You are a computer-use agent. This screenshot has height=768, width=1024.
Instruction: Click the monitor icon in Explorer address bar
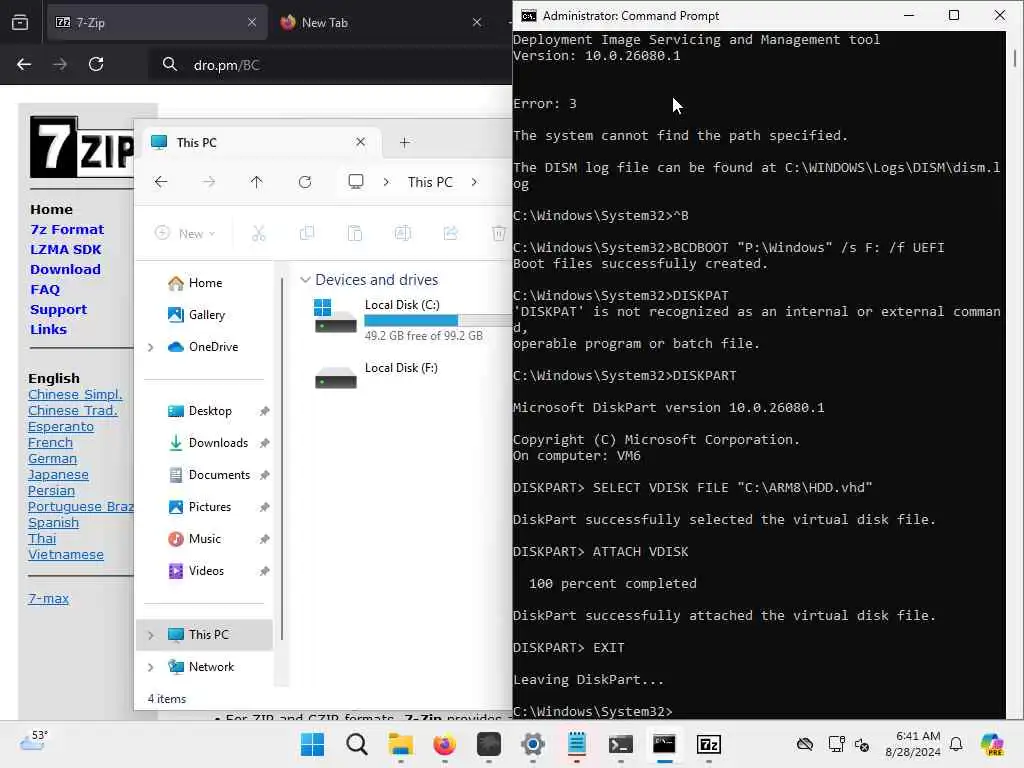point(356,182)
